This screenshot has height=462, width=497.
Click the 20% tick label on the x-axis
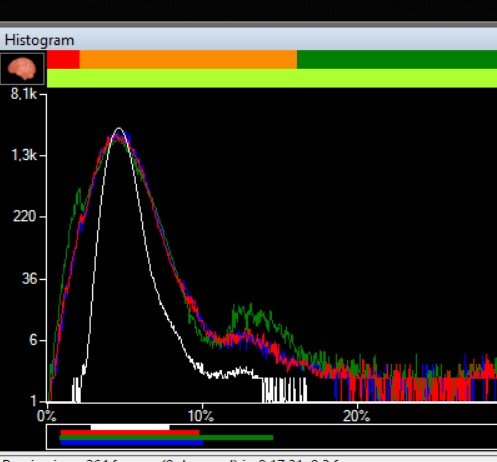tap(356, 416)
